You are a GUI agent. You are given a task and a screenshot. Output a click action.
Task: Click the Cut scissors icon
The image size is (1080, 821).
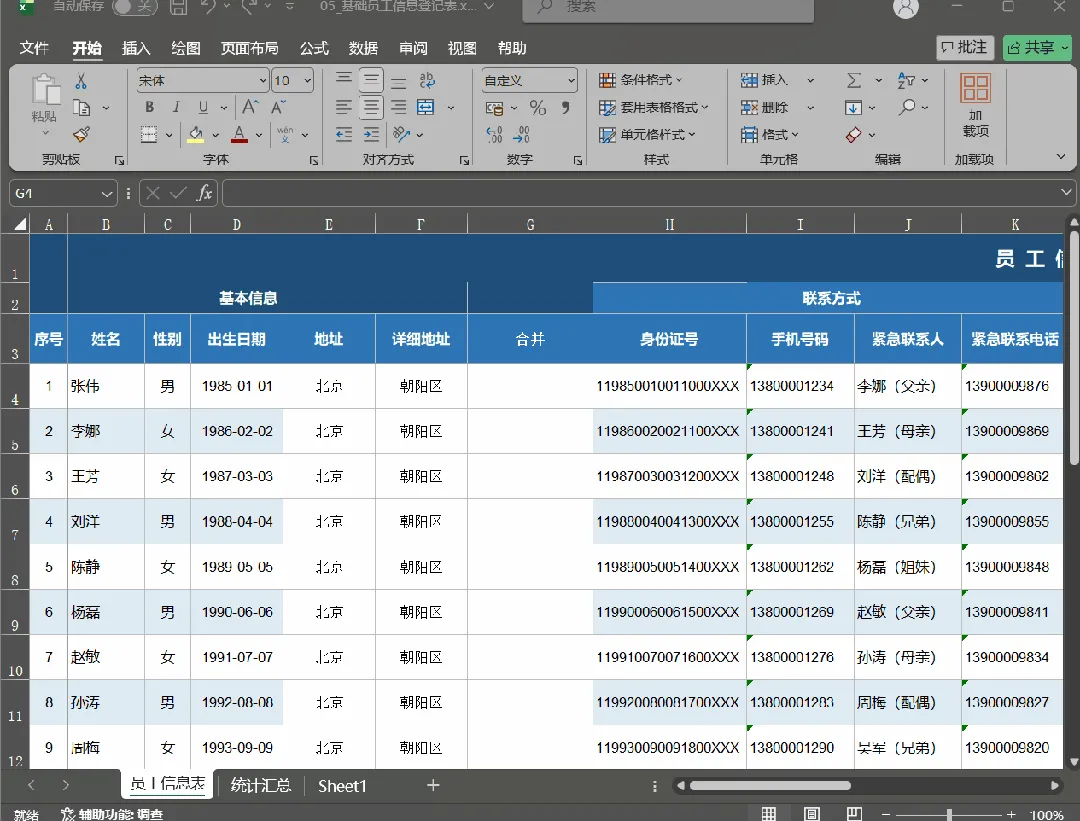[81, 81]
